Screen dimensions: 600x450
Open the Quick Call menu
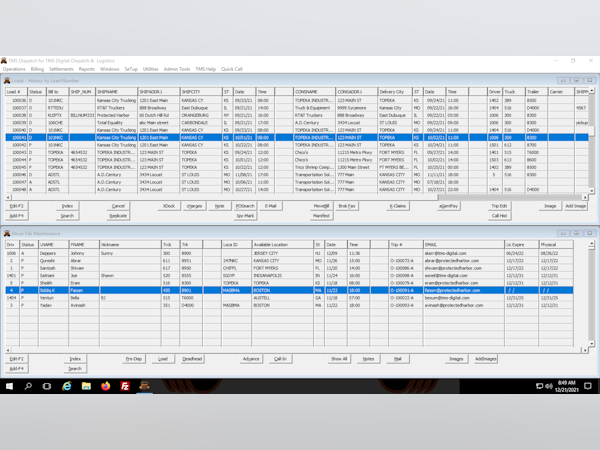point(232,69)
